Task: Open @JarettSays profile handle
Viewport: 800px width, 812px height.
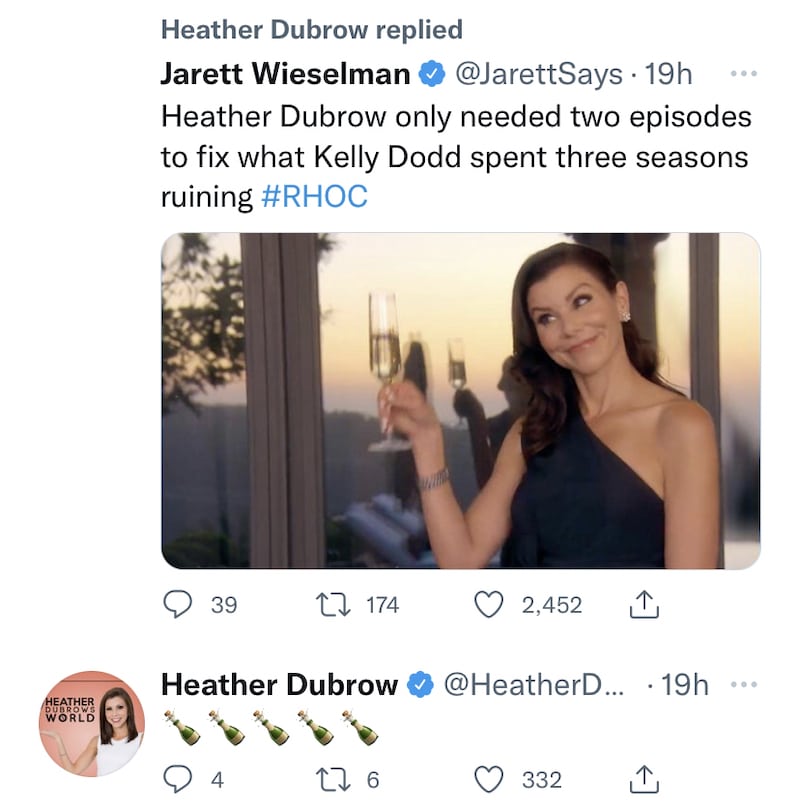Action: (539, 74)
